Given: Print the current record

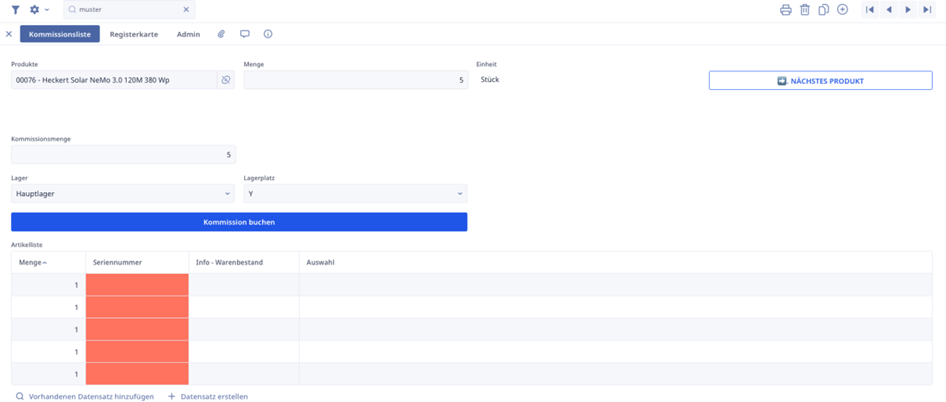Looking at the screenshot, I should pyautogui.click(x=786, y=10).
